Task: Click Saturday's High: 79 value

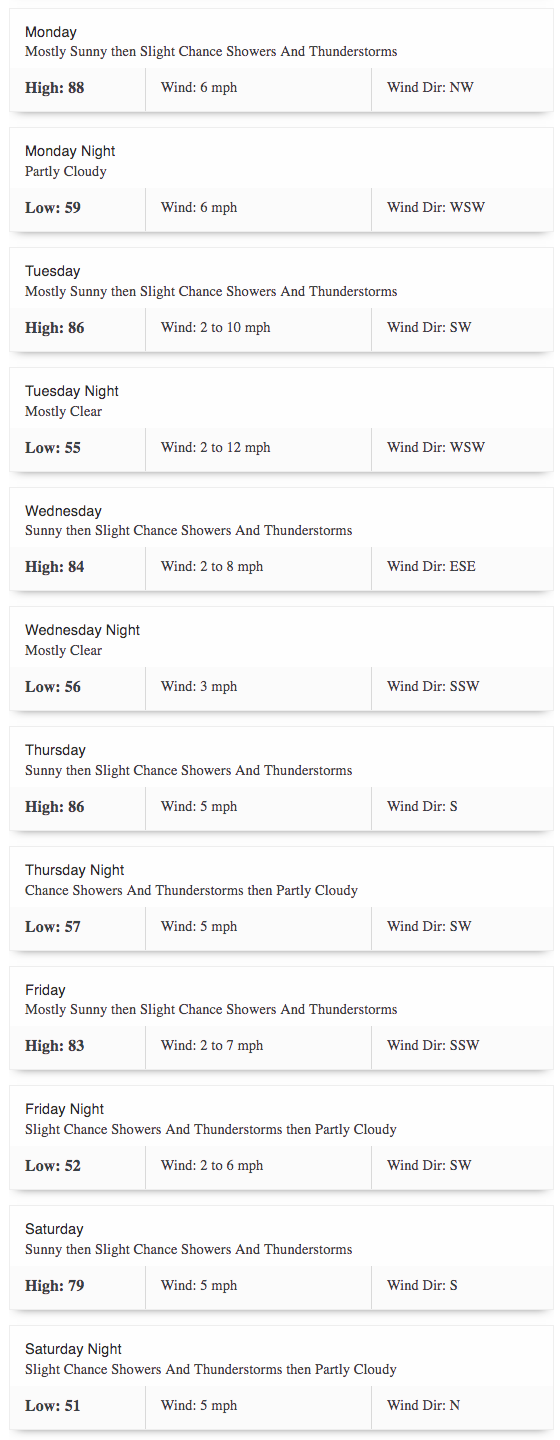Action: tap(55, 1286)
